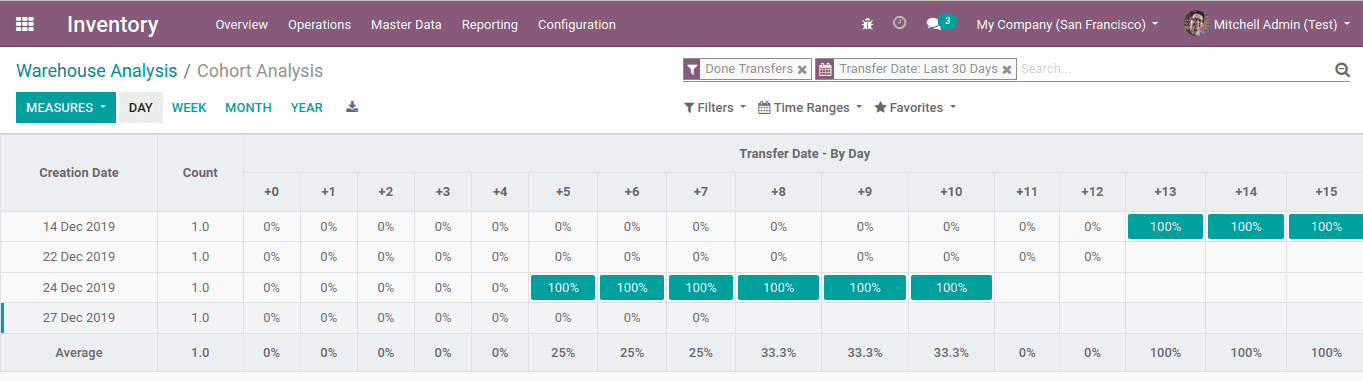Image resolution: width=1363 pixels, height=381 pixels.
Task: Remove the Transfer Date filter facet
Action: pyautogui.click(x=1007, y=69)
